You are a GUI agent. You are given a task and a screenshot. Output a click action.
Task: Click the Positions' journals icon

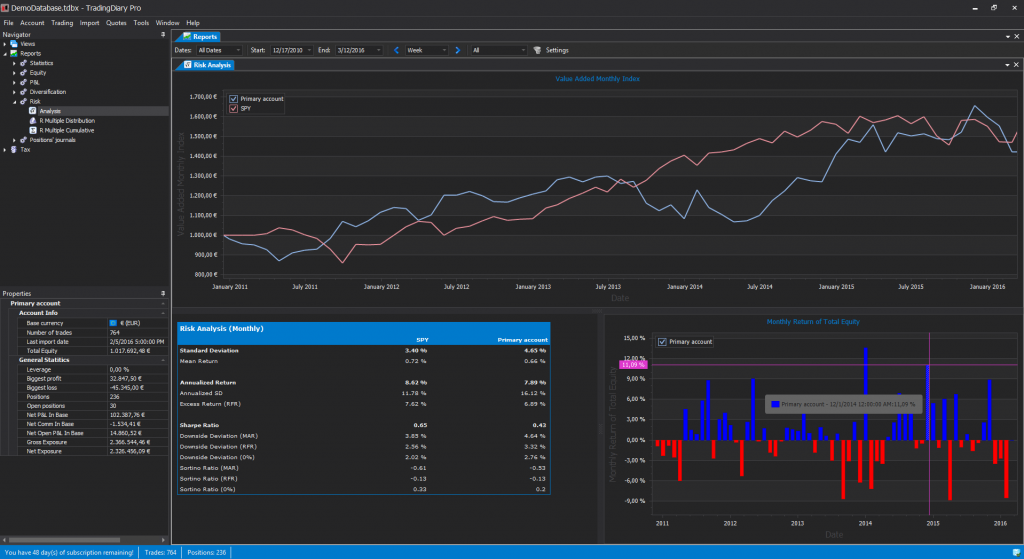click(x=23, y=140)
